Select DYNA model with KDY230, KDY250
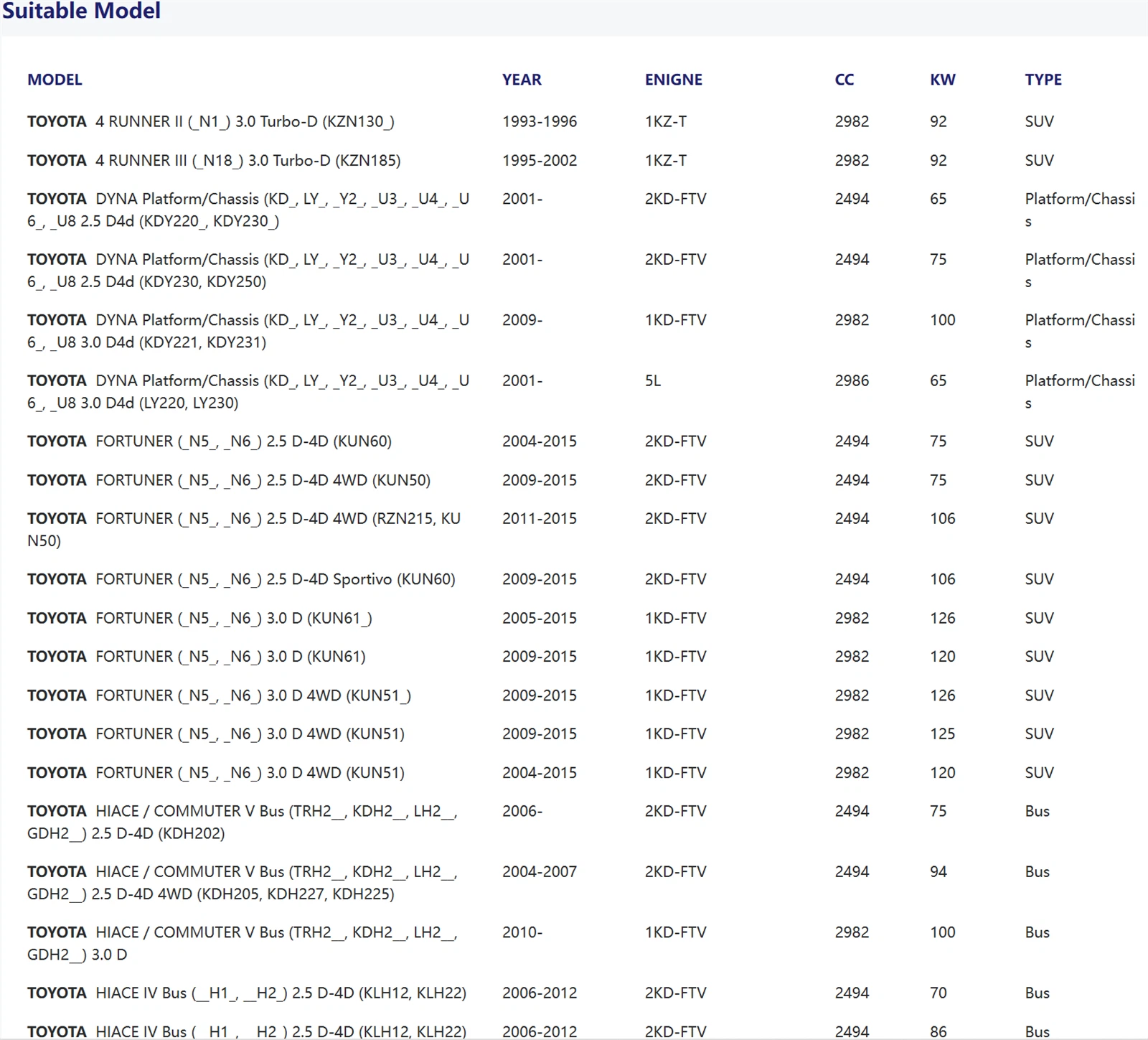 (x=248, y=271)
